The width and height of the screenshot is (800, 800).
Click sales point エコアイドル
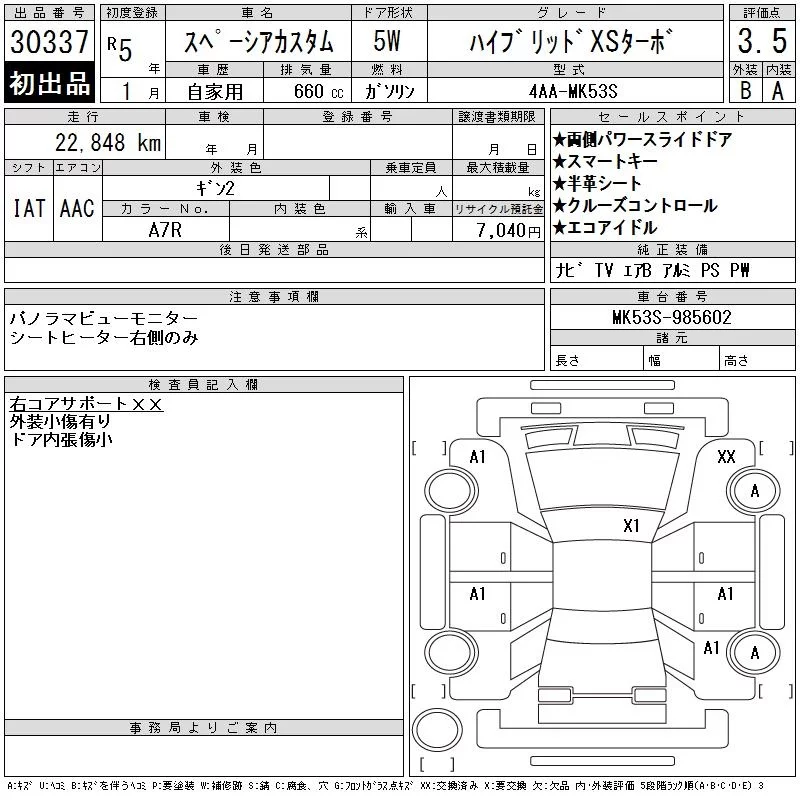605,227
